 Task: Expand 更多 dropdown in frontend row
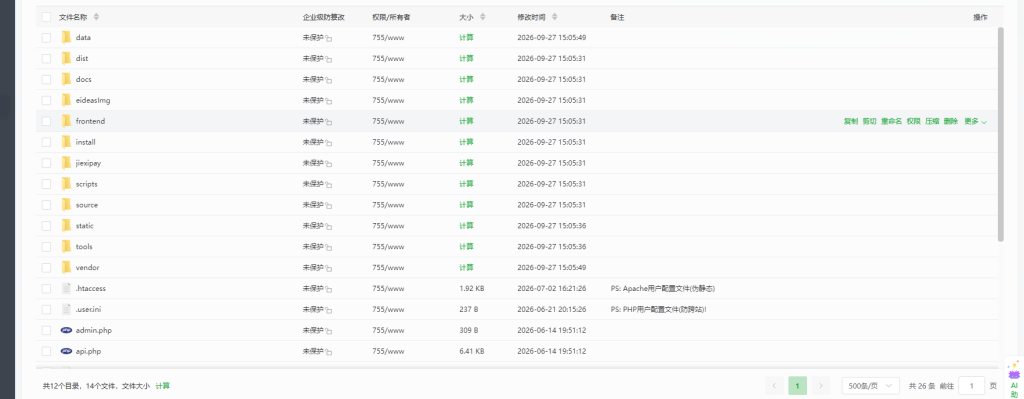click(975, 121)
